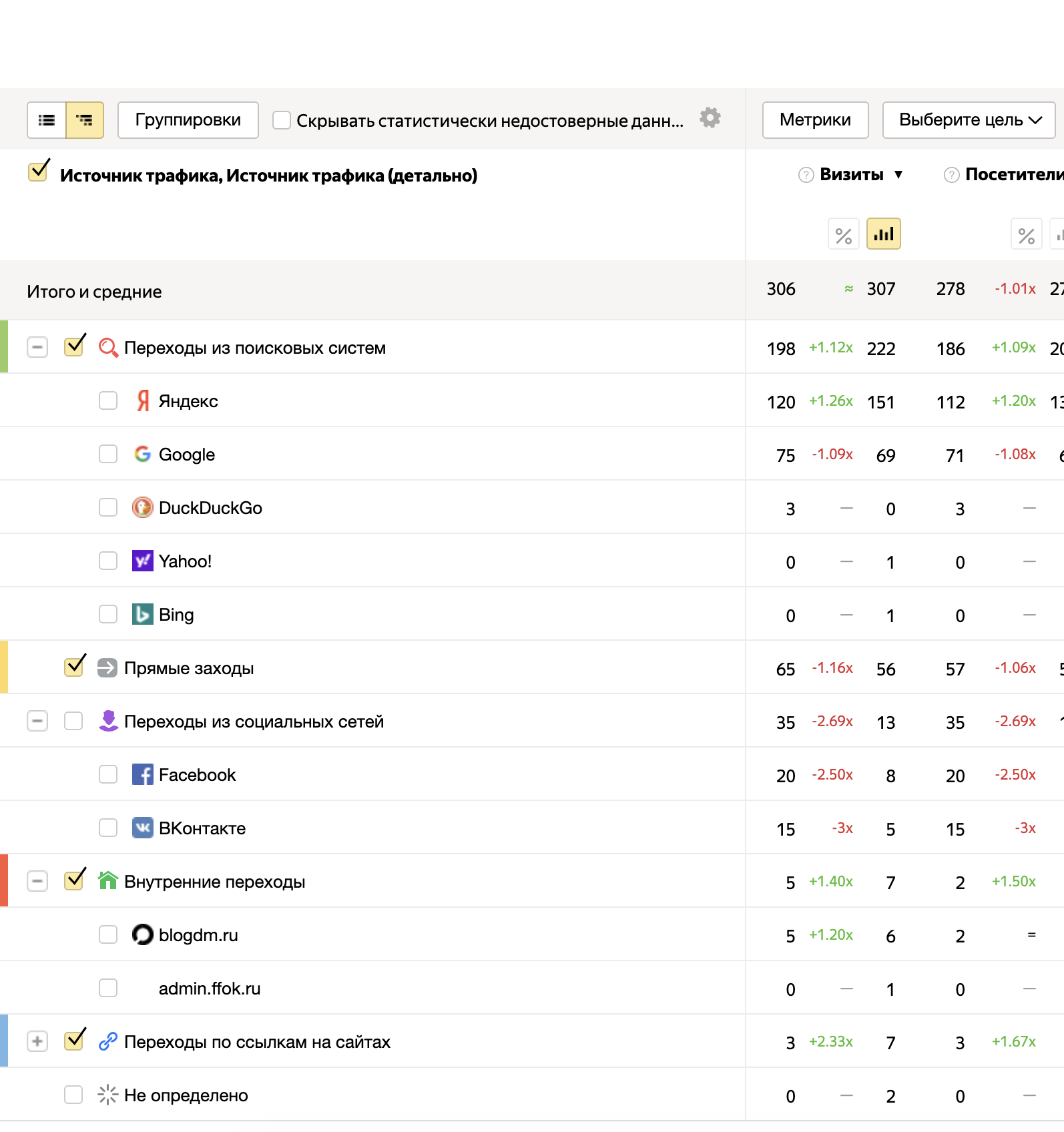
Task: Click the Visits percent display icon
Action: point(843,234)
